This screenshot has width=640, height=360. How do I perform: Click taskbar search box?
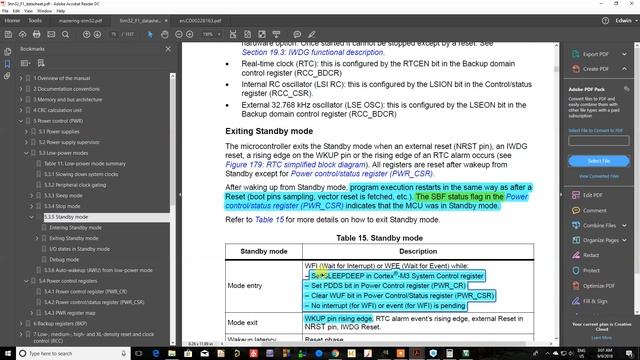73,353
